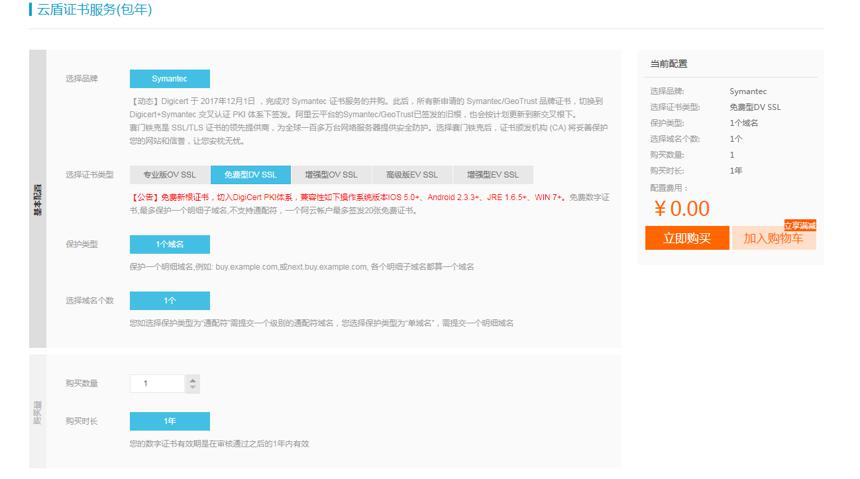Click the 立享满减 discount badge
The width and height of the screenshot is (860, 479).
pyautogui.click(x=800, y=225)
